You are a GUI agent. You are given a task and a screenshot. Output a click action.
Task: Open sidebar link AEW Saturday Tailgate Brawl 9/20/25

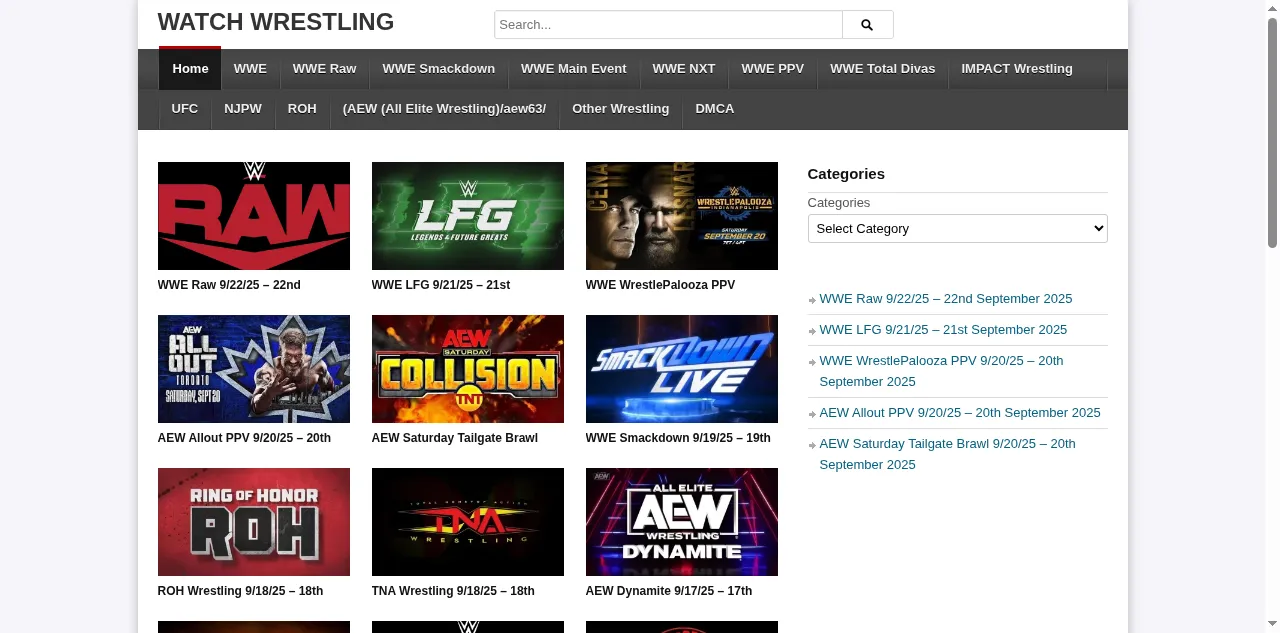947,454
